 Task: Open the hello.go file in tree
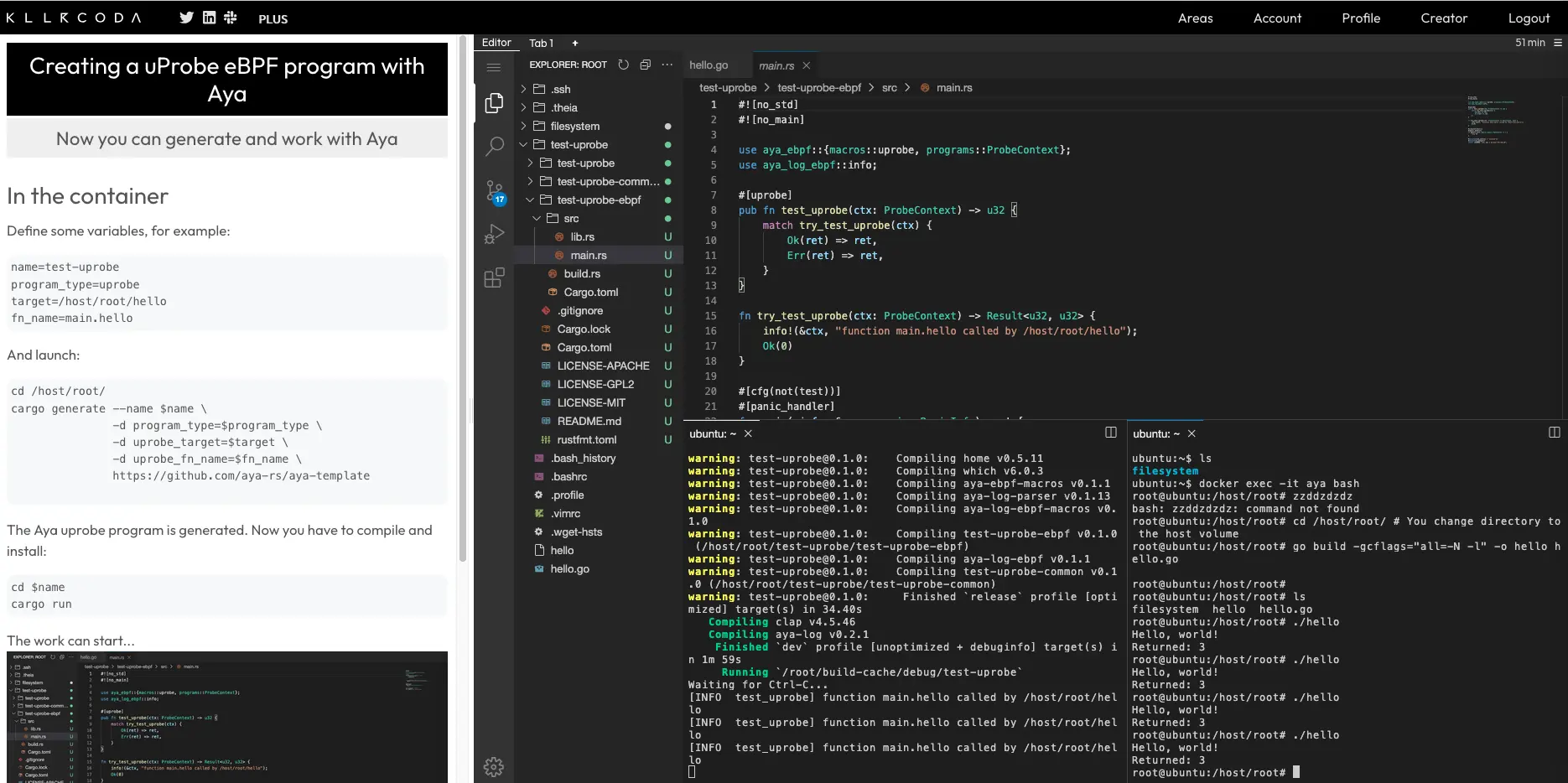(x=599, y=568)
